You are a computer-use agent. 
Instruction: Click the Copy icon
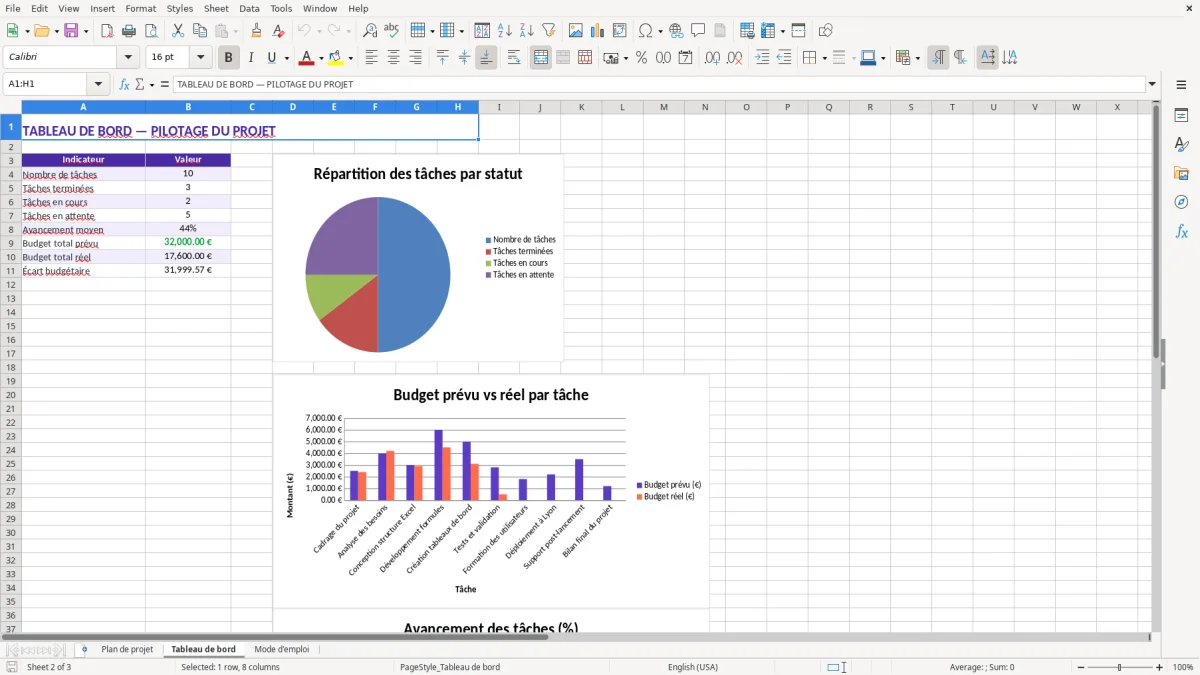tap(200, 31)
